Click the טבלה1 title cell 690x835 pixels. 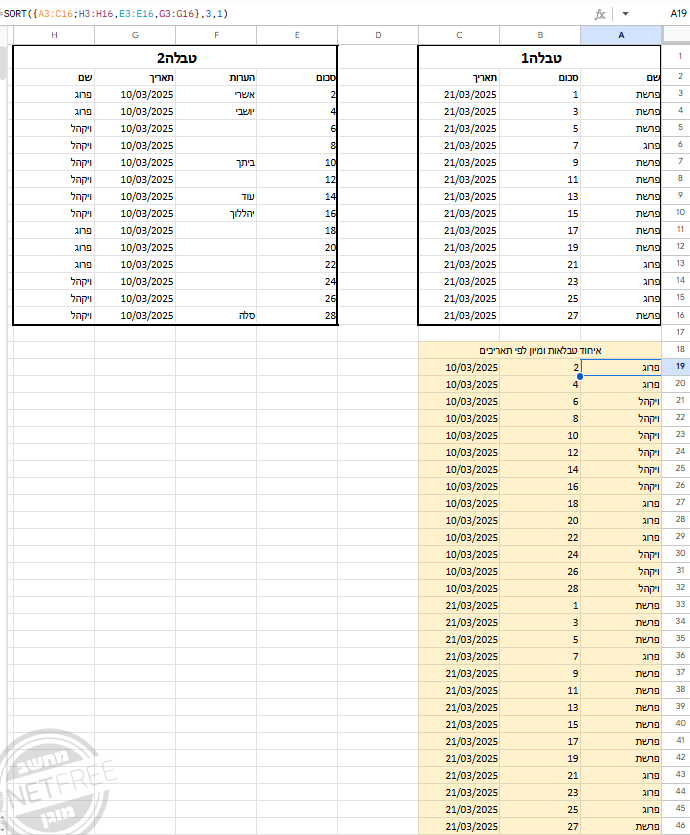click(540, 58)
